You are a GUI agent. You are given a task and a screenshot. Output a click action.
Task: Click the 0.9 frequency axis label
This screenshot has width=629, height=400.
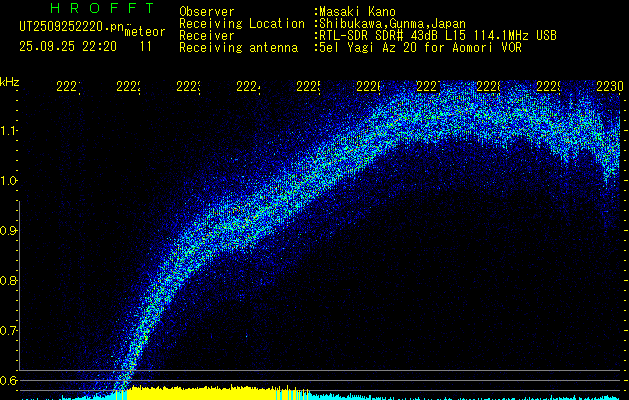click(9, 231)
